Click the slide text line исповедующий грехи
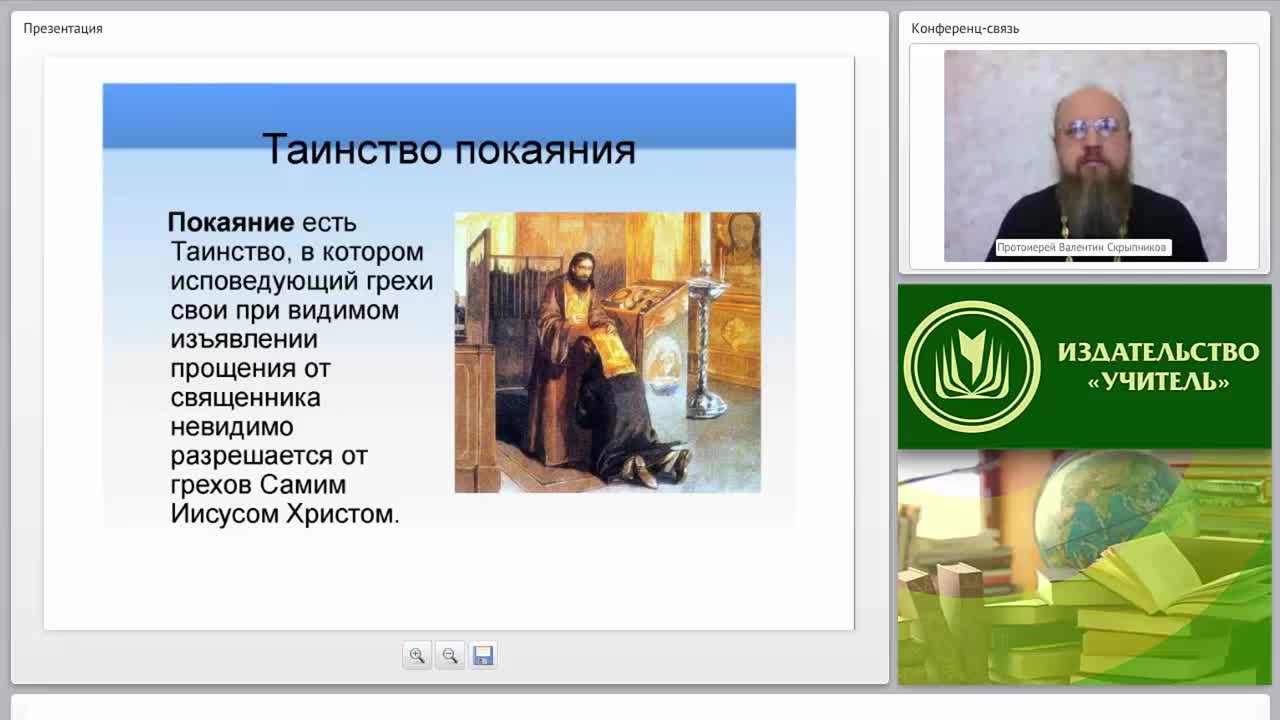Screen dimensions: 1280x720 [302, 281]
